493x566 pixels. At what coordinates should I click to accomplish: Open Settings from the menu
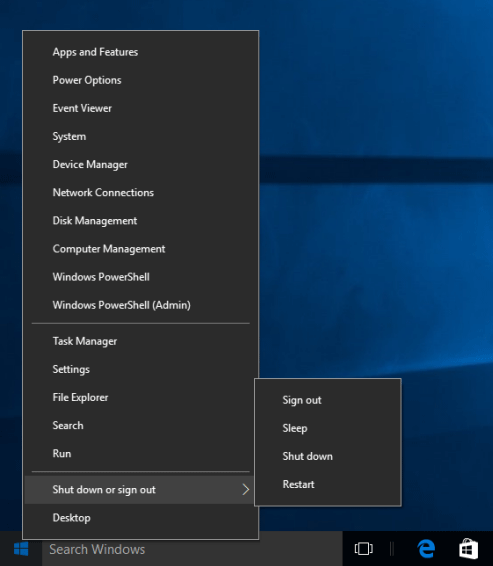coord(140,369)
